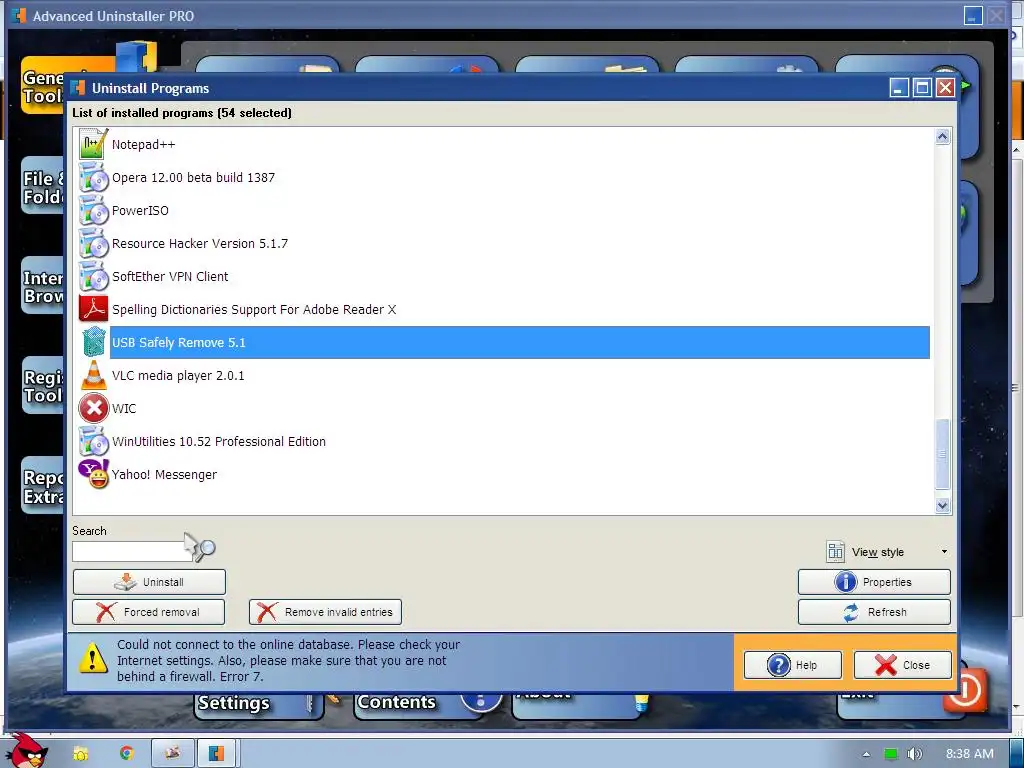This screenshot has width=1024, height=768.
Task: Click the SoftEther VPN Client icon
Action: (x=93, y=276)
